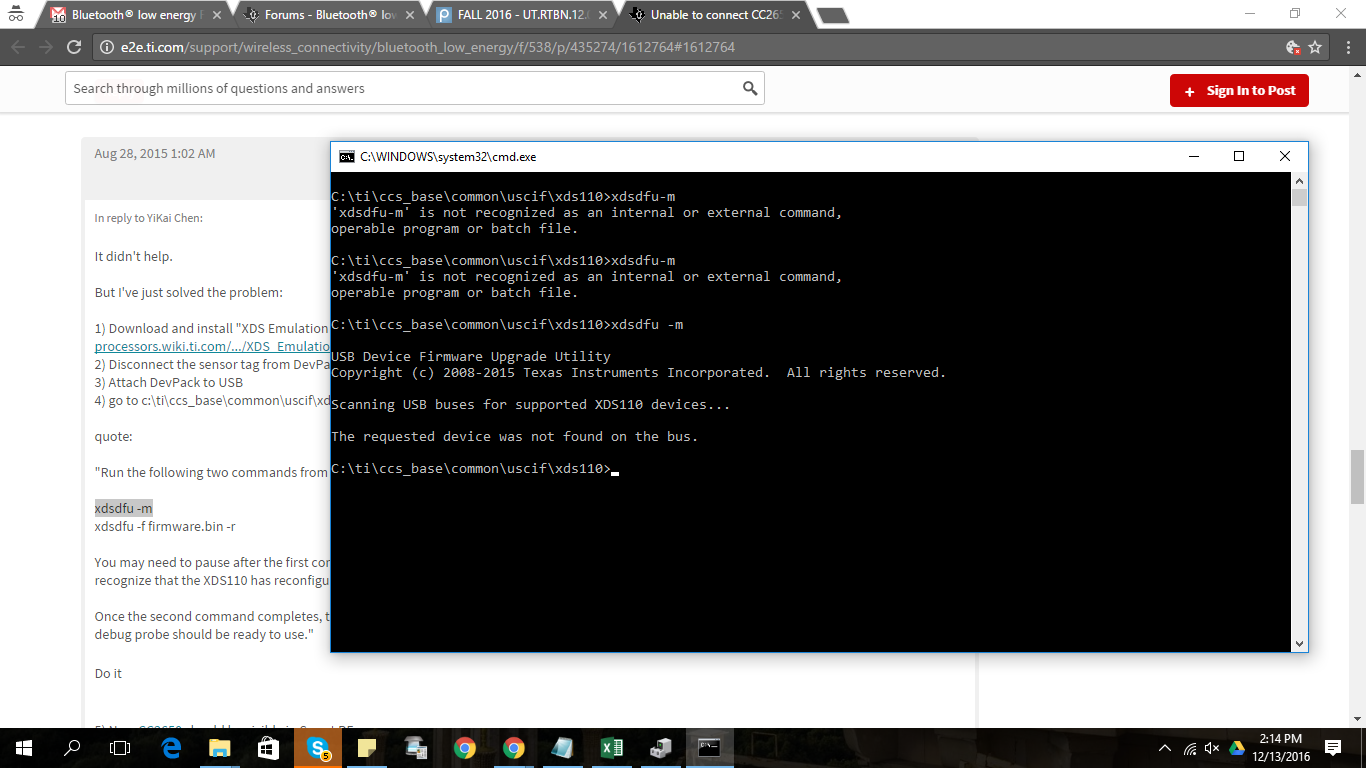Click the 'xdsdfu -f firmware.bin -r' line
The width and height of the screenshot is (1366, 768).
[165, 526]
